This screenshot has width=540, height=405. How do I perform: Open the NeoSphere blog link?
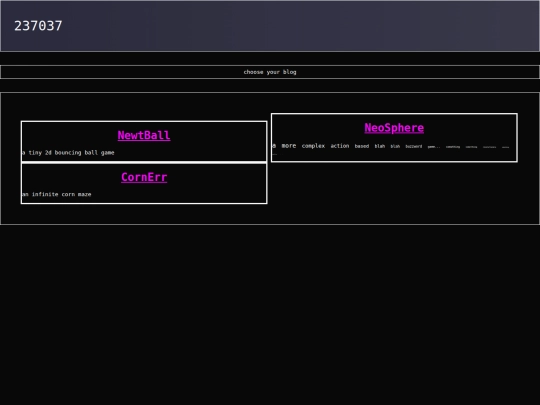click(x=394, y=128)
